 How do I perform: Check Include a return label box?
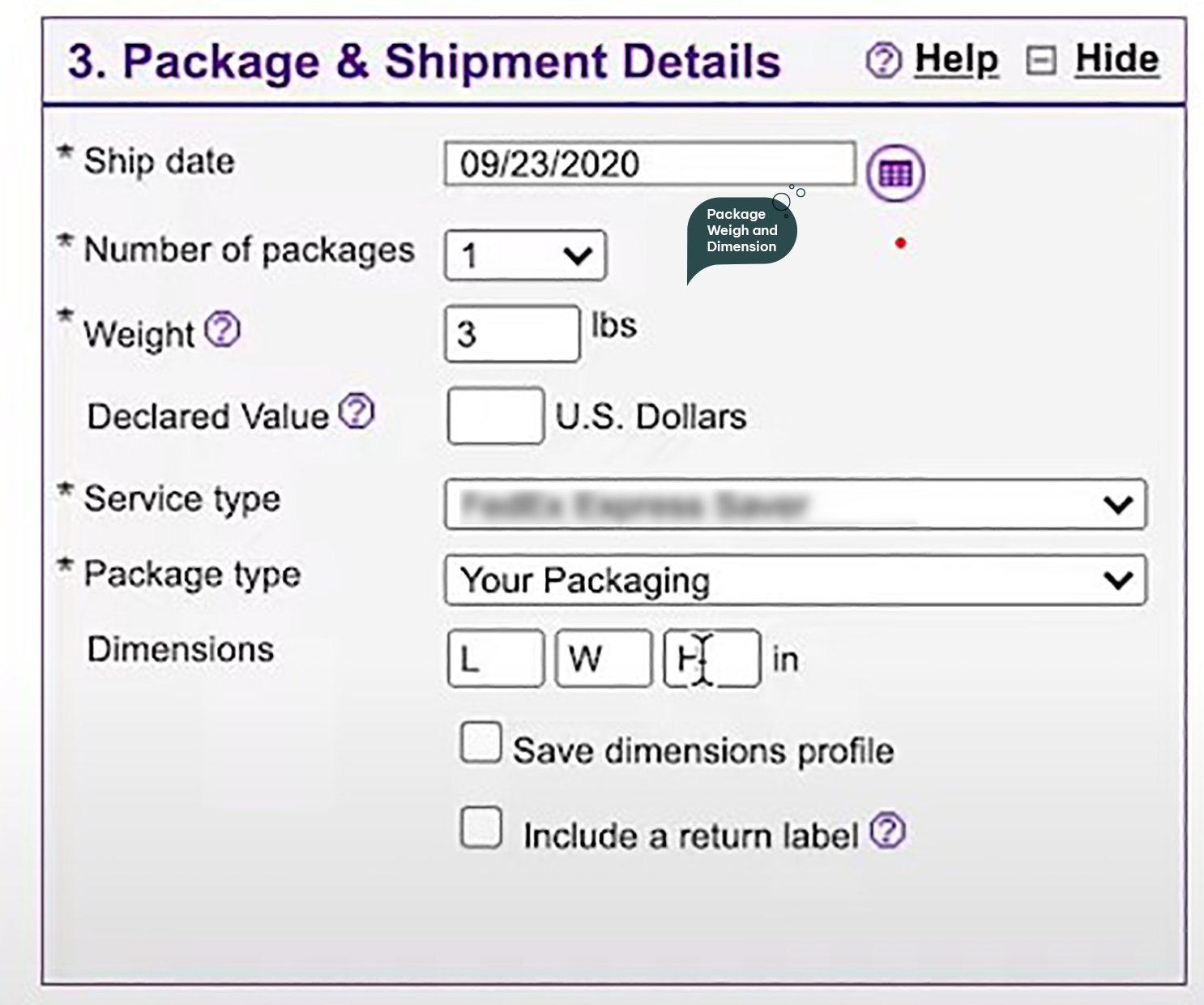[480, 828]
